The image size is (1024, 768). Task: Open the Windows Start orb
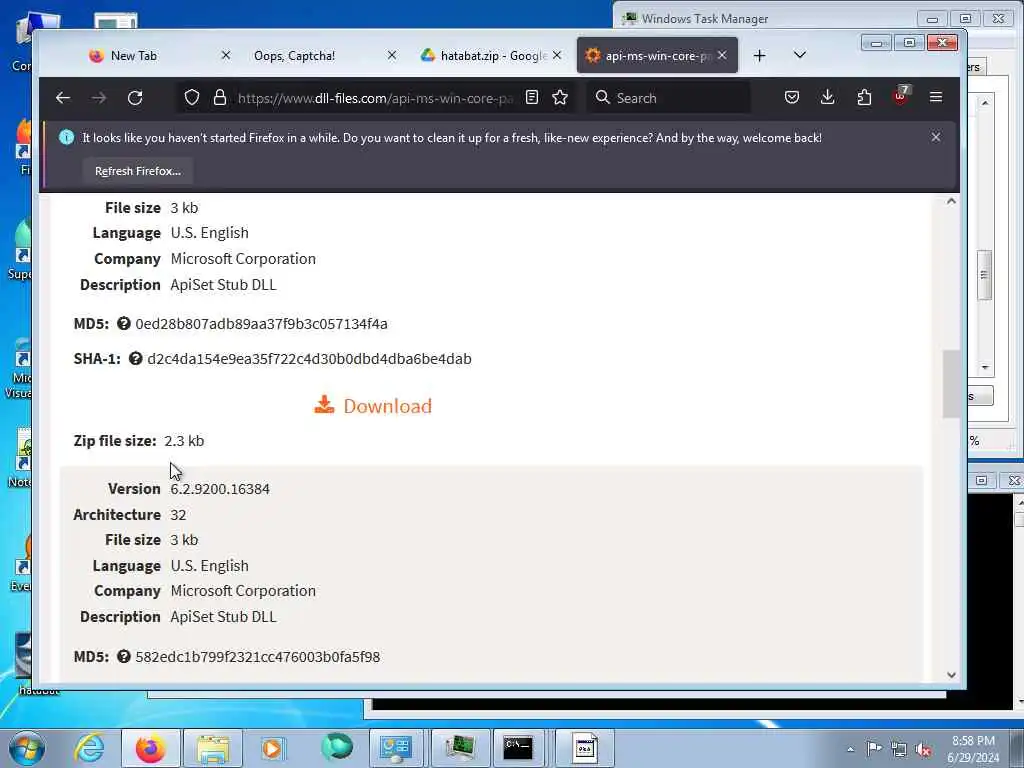pyautogui.click(x=27, y=748)
